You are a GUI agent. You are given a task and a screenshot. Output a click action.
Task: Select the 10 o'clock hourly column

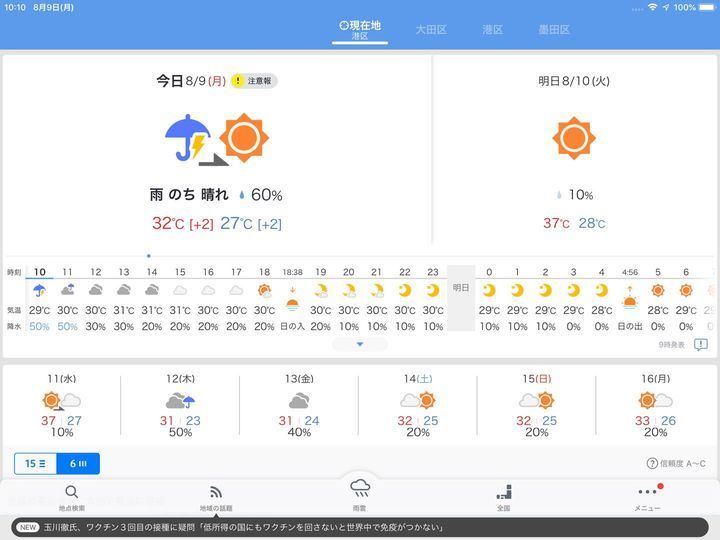[x=39, y=299]
